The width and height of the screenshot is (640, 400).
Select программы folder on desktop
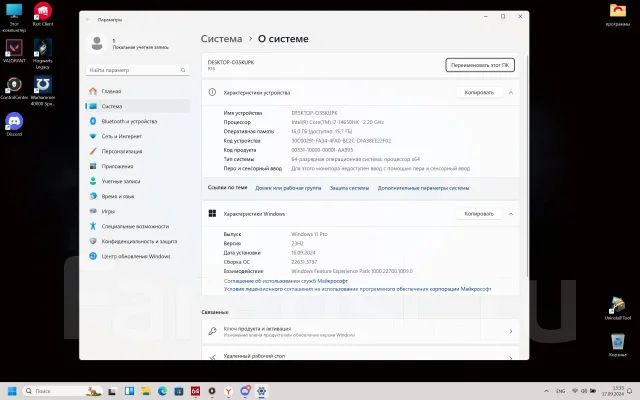point(618,15)
